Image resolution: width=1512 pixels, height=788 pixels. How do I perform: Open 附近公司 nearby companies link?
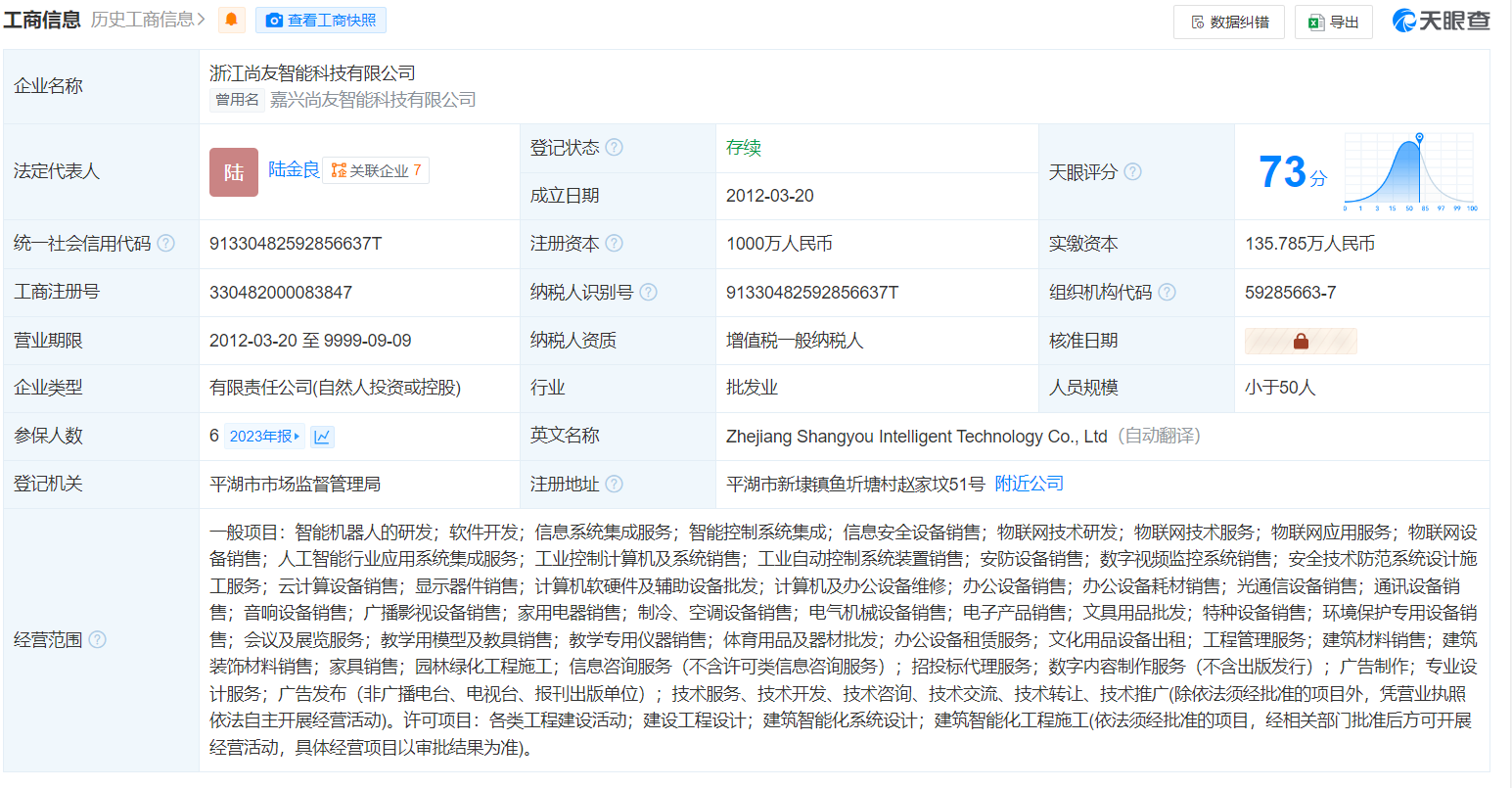[x=1029, y=484]
